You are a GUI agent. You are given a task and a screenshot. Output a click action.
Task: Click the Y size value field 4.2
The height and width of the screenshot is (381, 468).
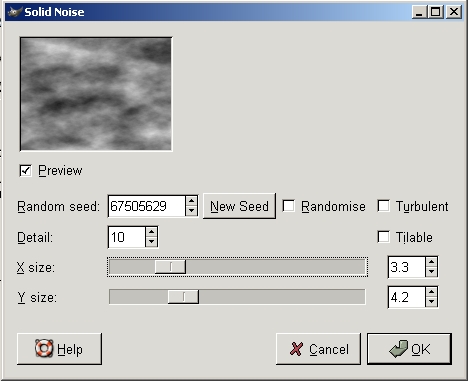(x=407, y=297)
